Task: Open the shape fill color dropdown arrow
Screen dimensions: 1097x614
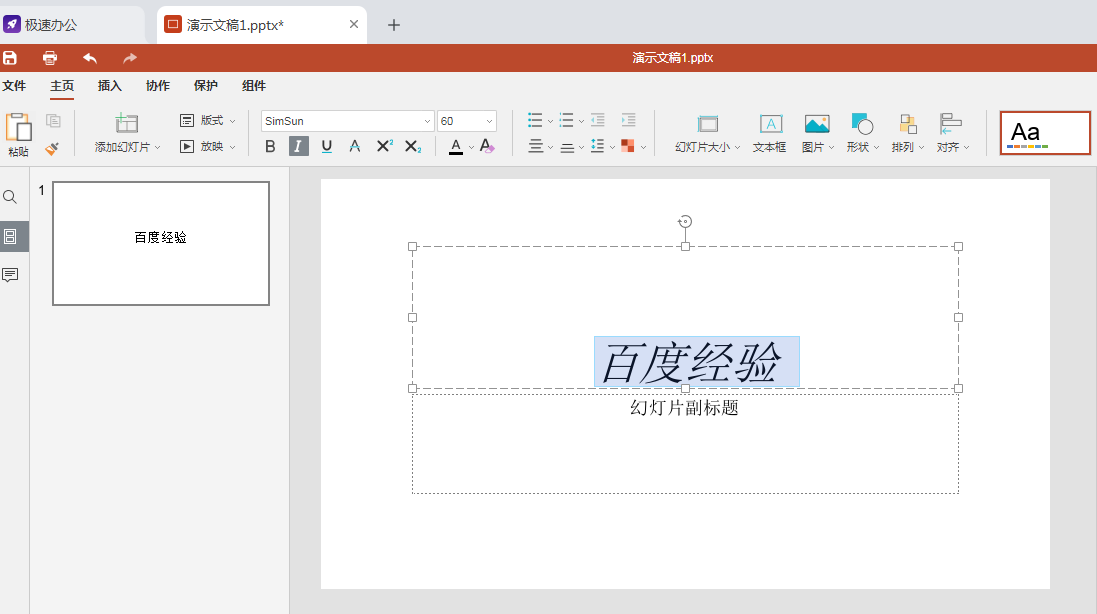Action: [644, 148]
